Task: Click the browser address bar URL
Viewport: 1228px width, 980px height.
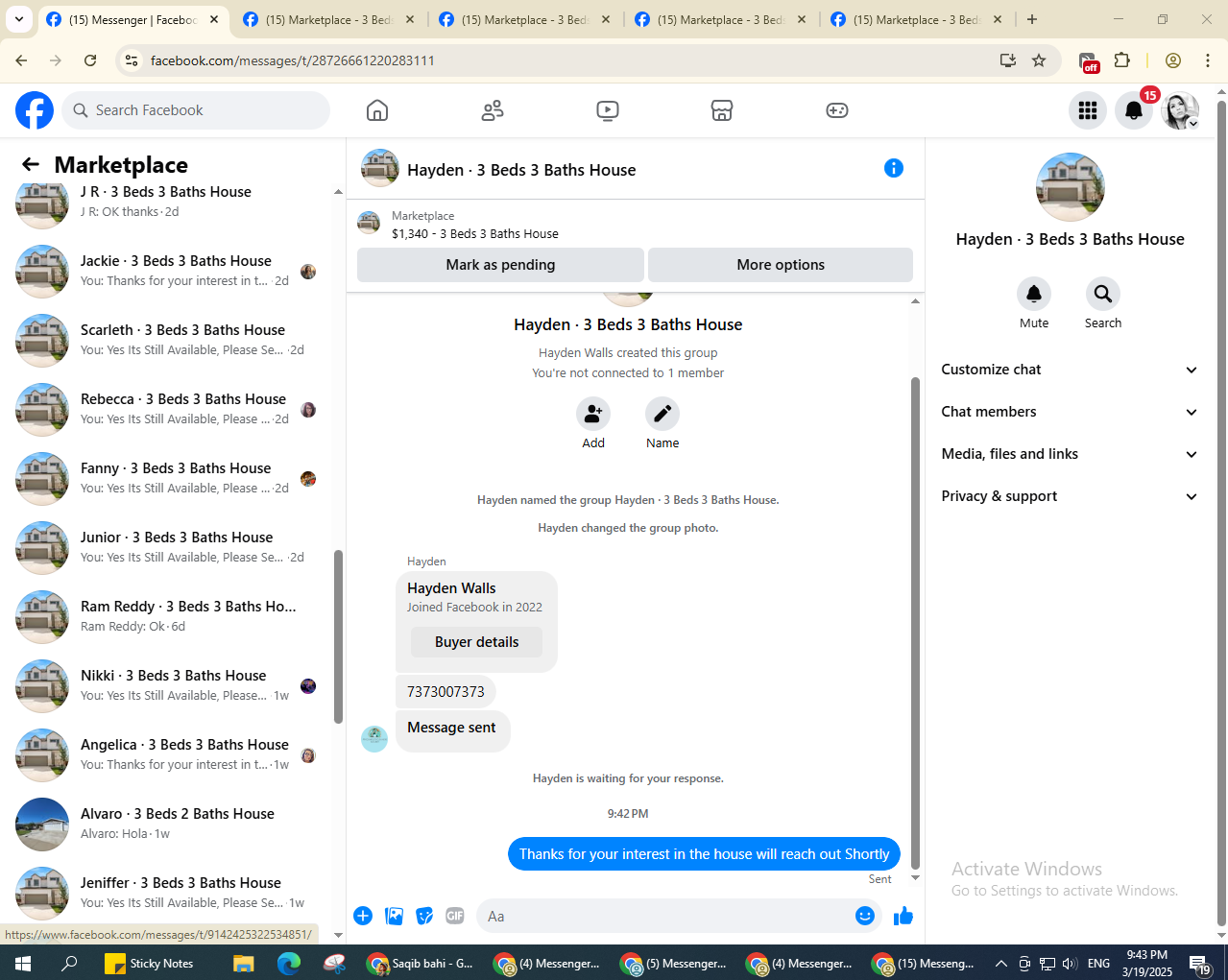Action: [x=293, y=60]
